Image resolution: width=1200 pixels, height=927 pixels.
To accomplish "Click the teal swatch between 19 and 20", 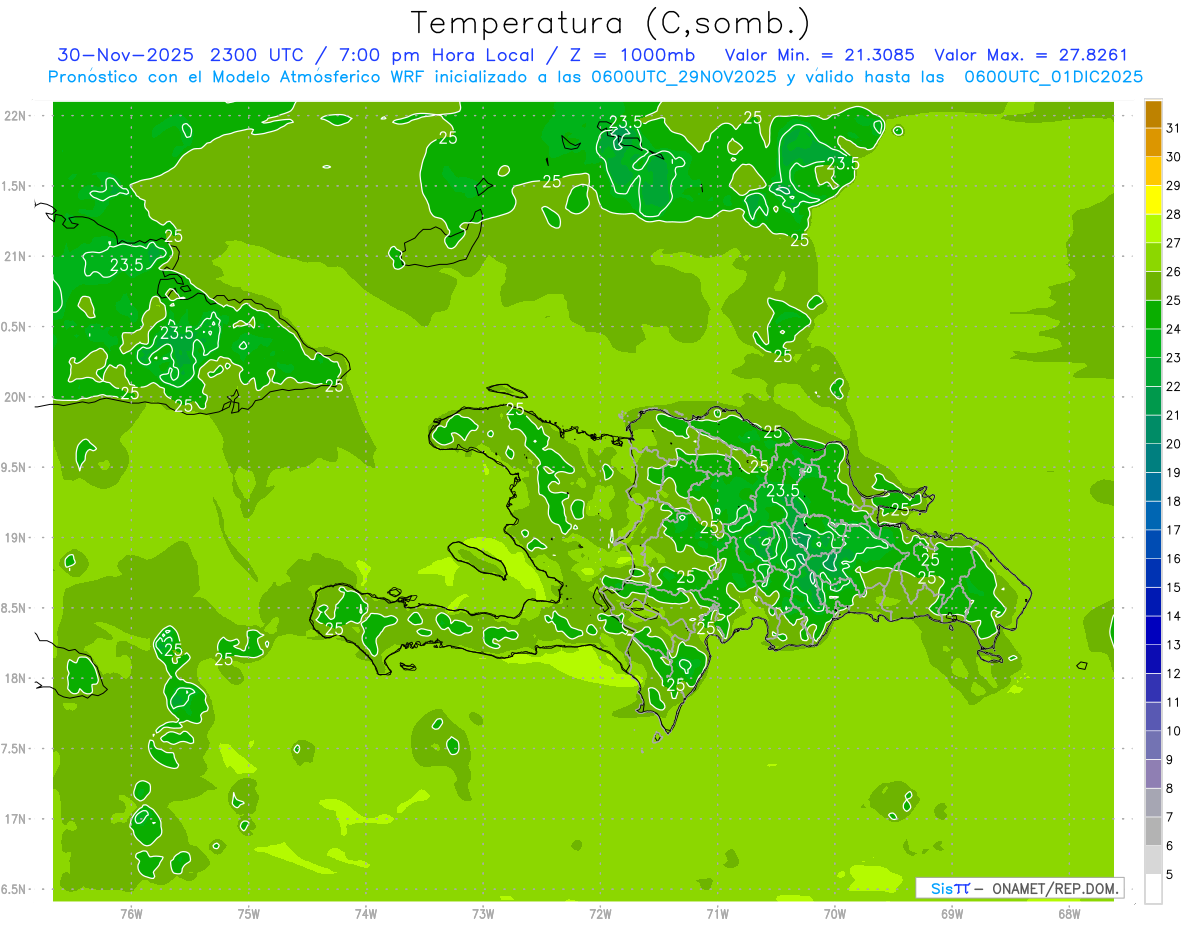I will 1153,459.
